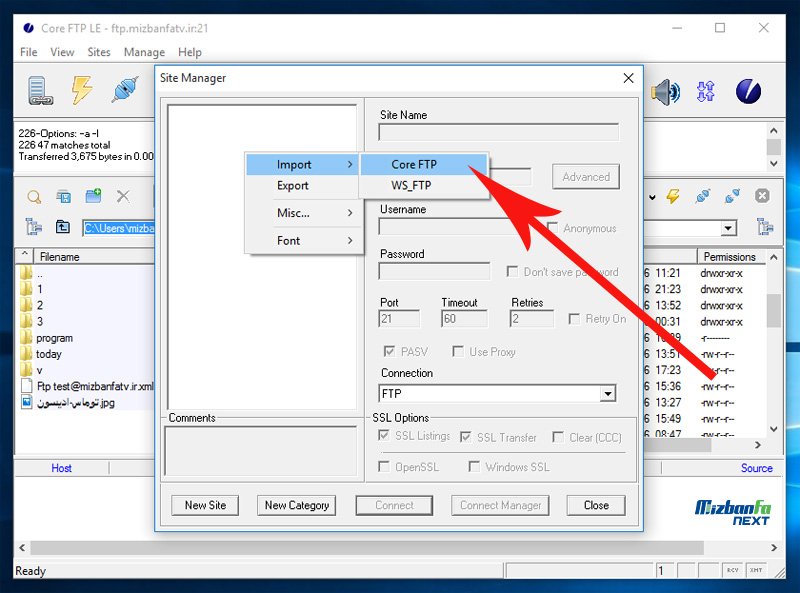Click the Connect button
The width and height of the screenshot is (800, 593).
click(394, 505)
